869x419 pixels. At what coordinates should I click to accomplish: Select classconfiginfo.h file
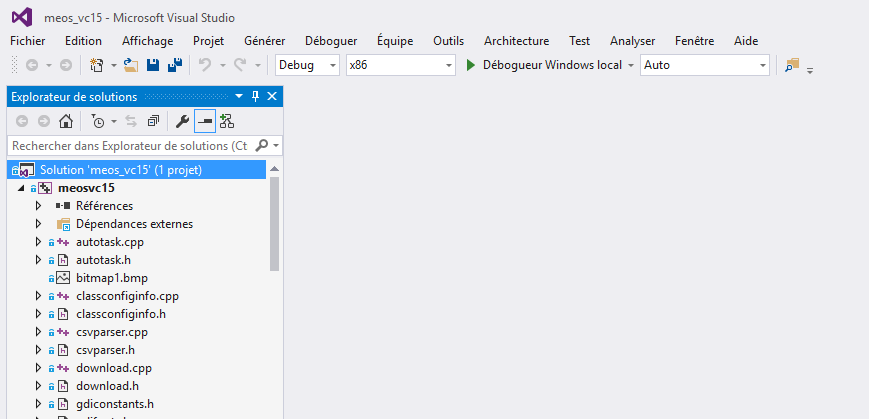(121, 314)
